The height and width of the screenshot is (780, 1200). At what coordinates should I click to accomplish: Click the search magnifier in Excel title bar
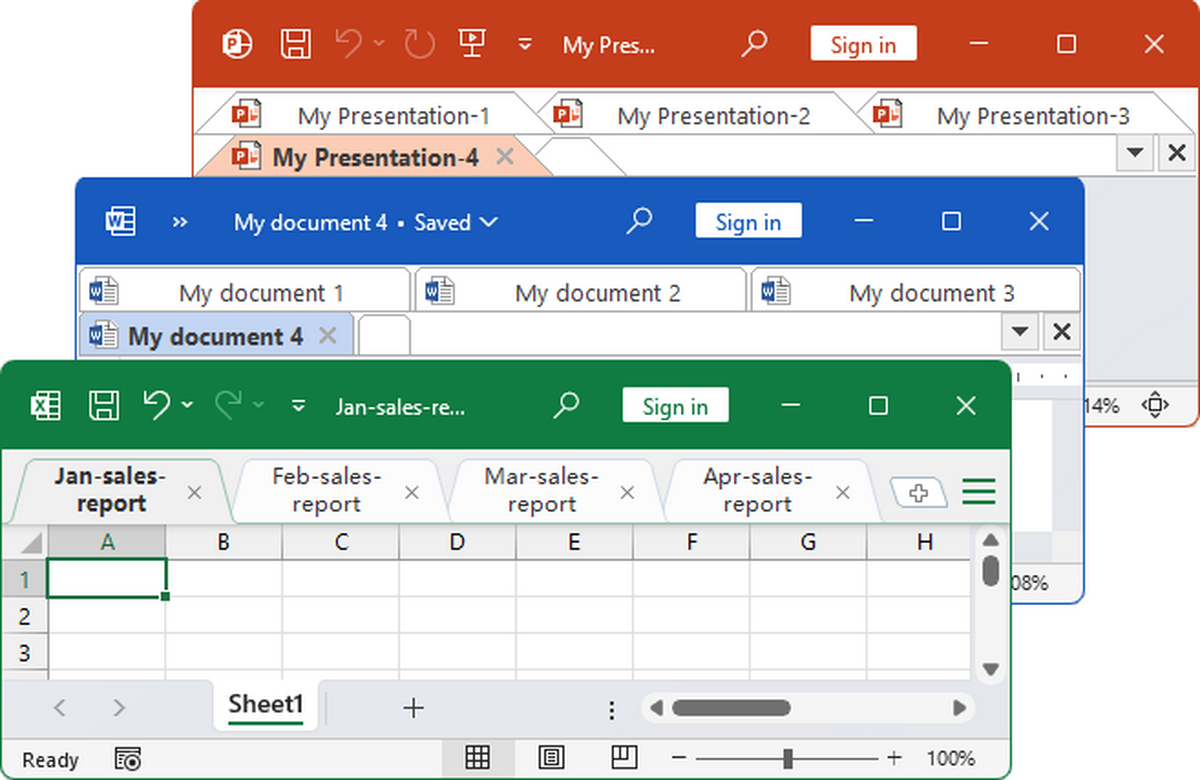click(x=567, y=405)
